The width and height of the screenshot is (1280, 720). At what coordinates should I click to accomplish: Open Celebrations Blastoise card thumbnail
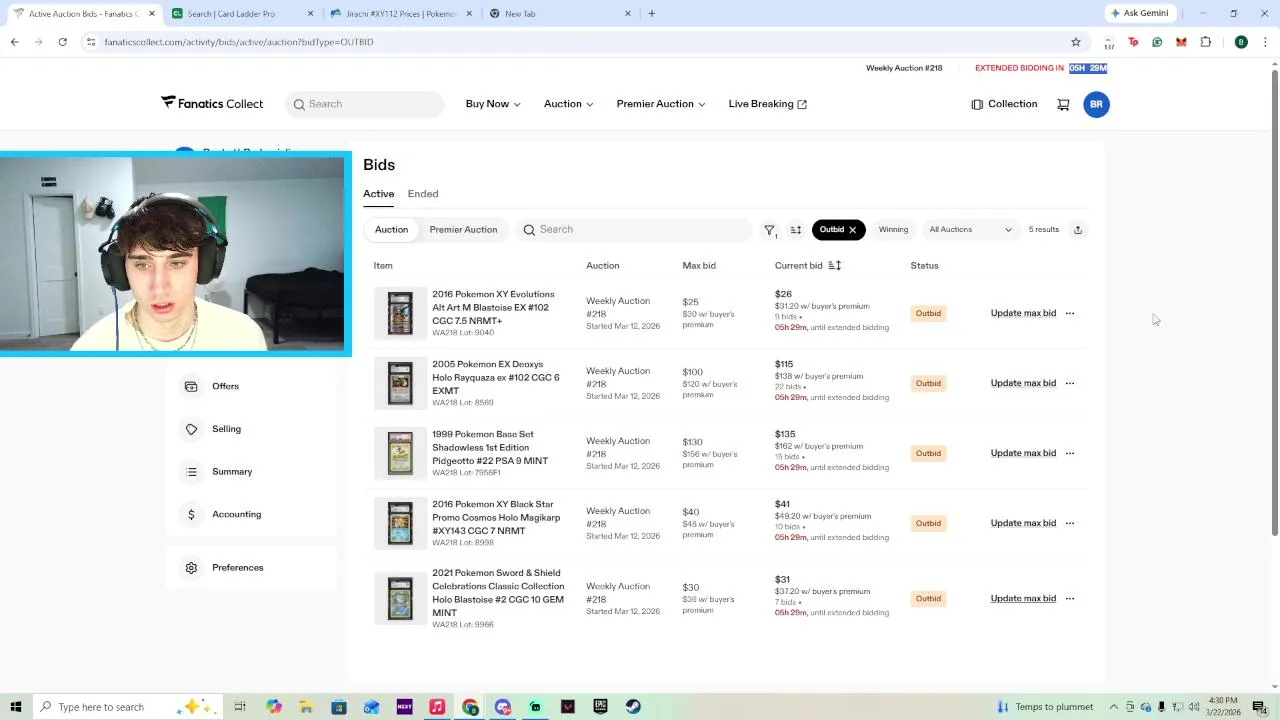[400, 598]
